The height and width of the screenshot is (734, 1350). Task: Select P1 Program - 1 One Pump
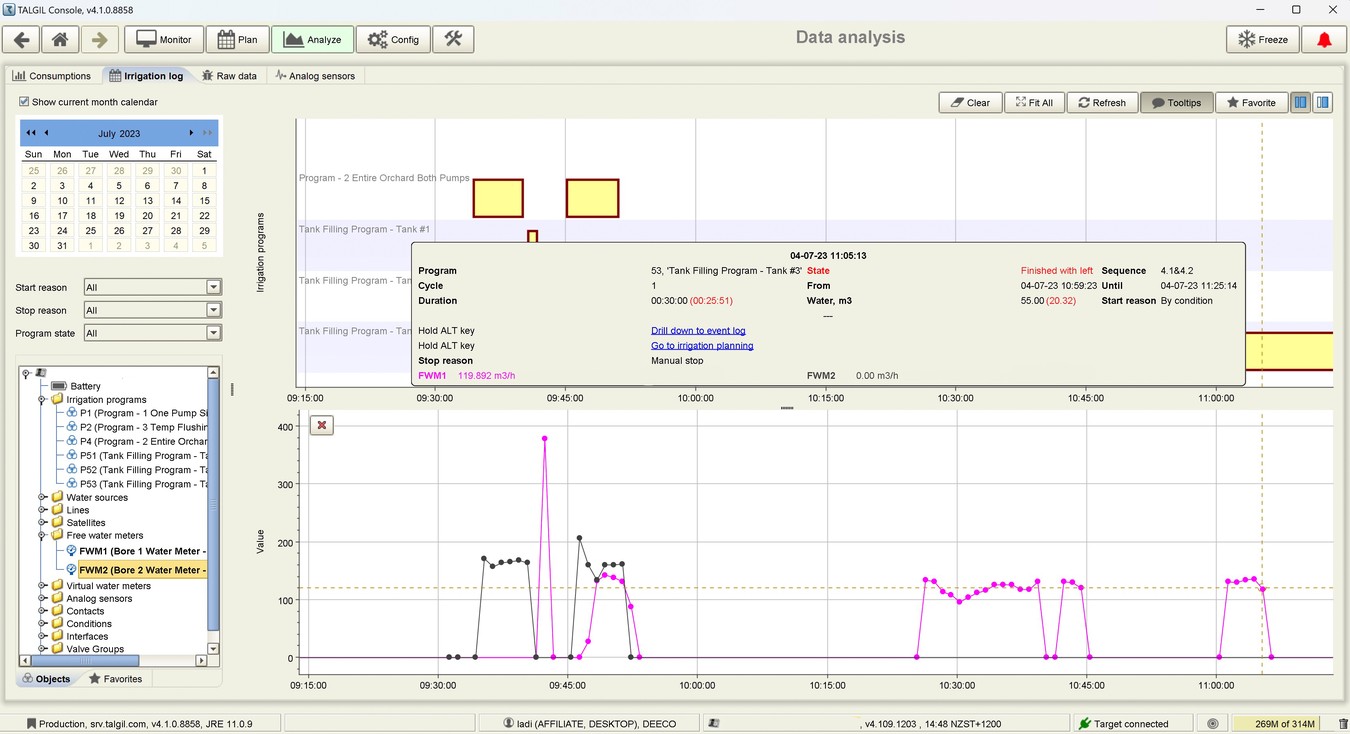[x=136, y=413]
